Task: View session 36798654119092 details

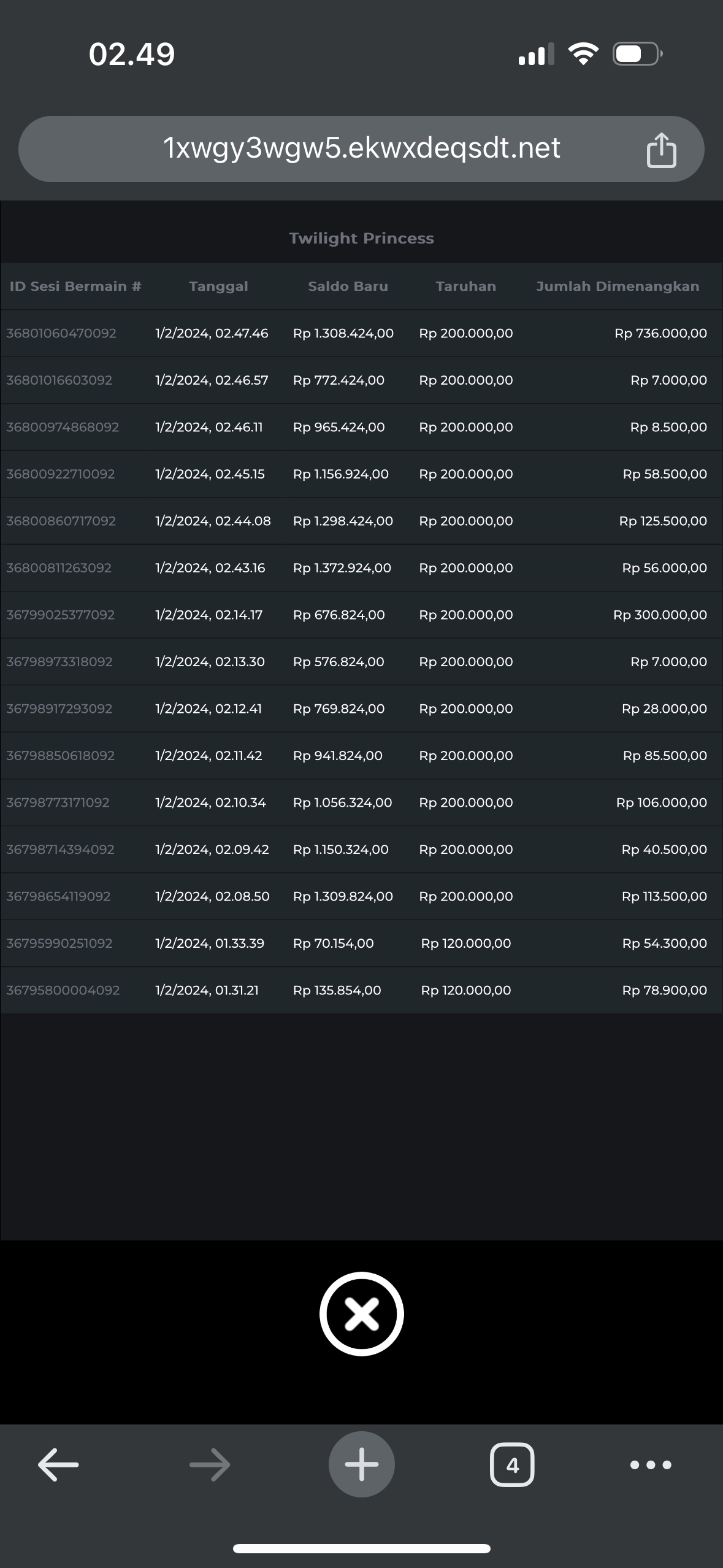Action: coord(59,896)
